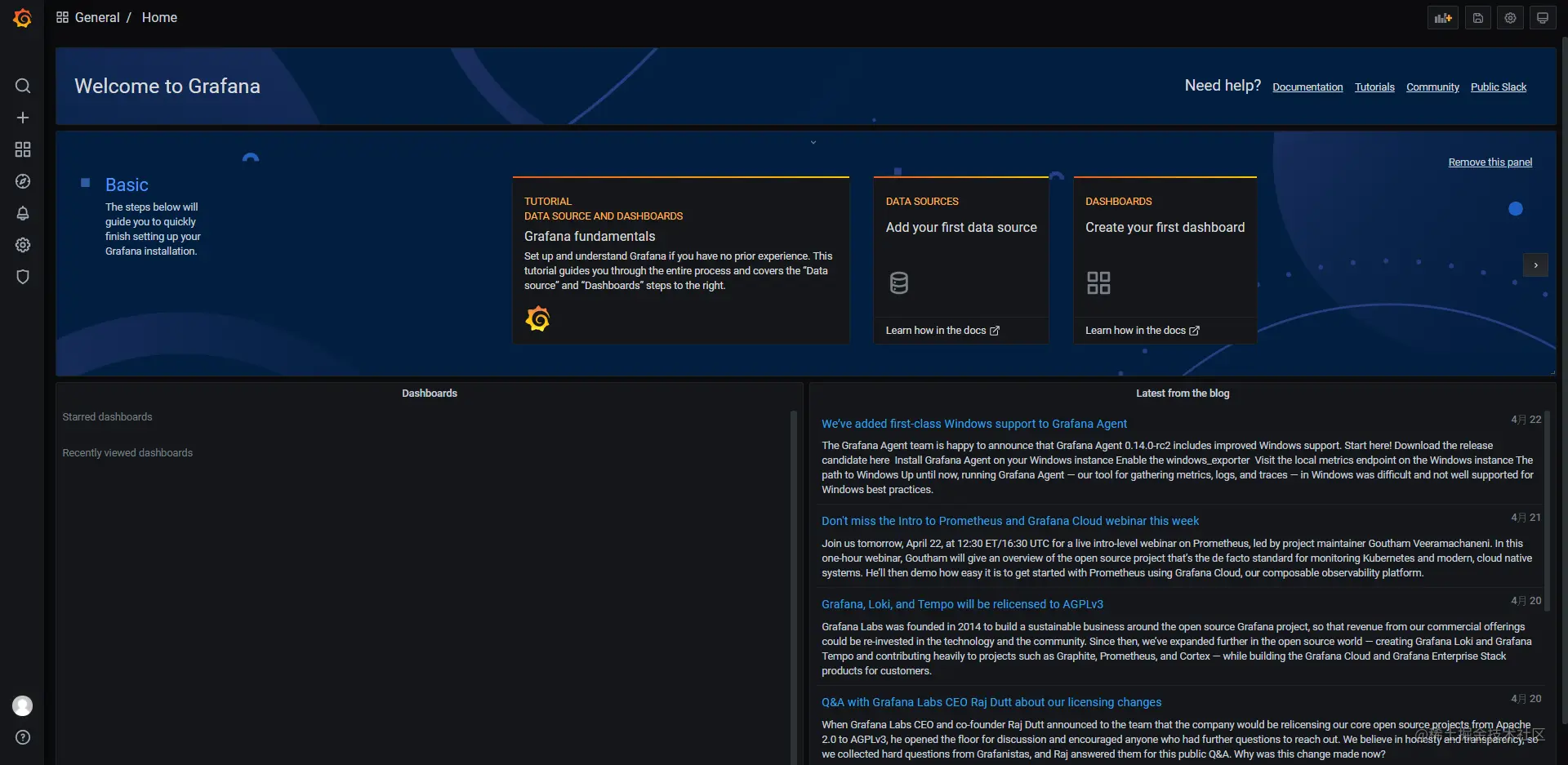
Task: Open Q&A with Raj Dutt blog post
Action: pos(991,702)
